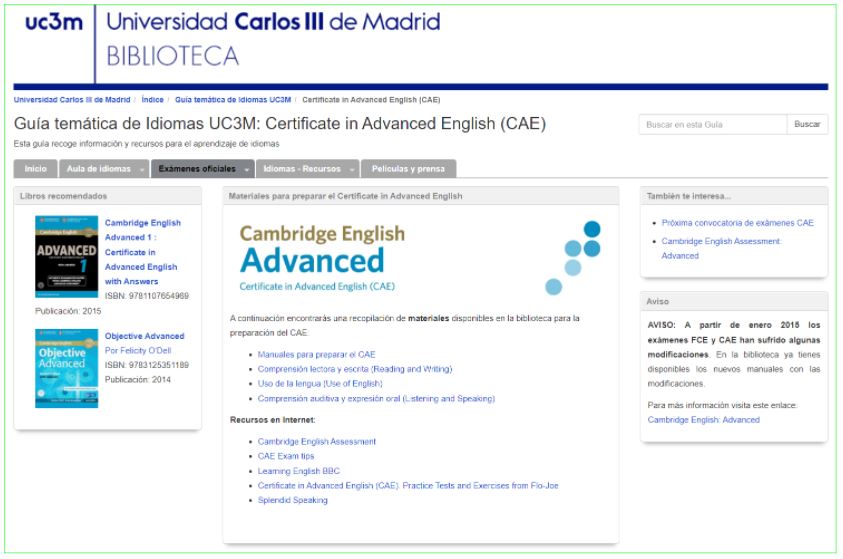
Task: Click the Advanced 1 book cover thumbnail
Action: 67,256
